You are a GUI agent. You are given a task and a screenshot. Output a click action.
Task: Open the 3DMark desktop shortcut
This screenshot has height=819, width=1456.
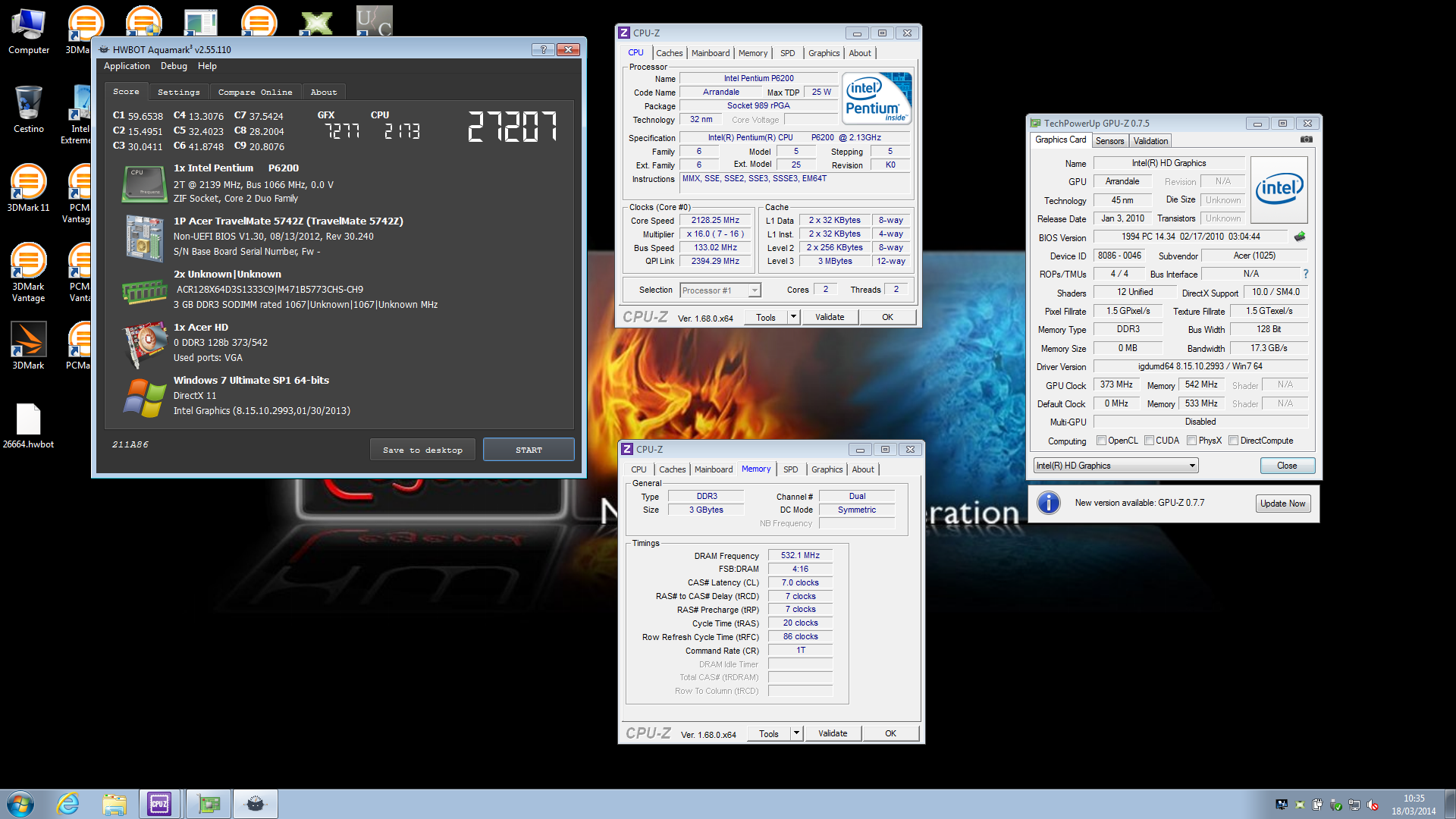[29, 346]
